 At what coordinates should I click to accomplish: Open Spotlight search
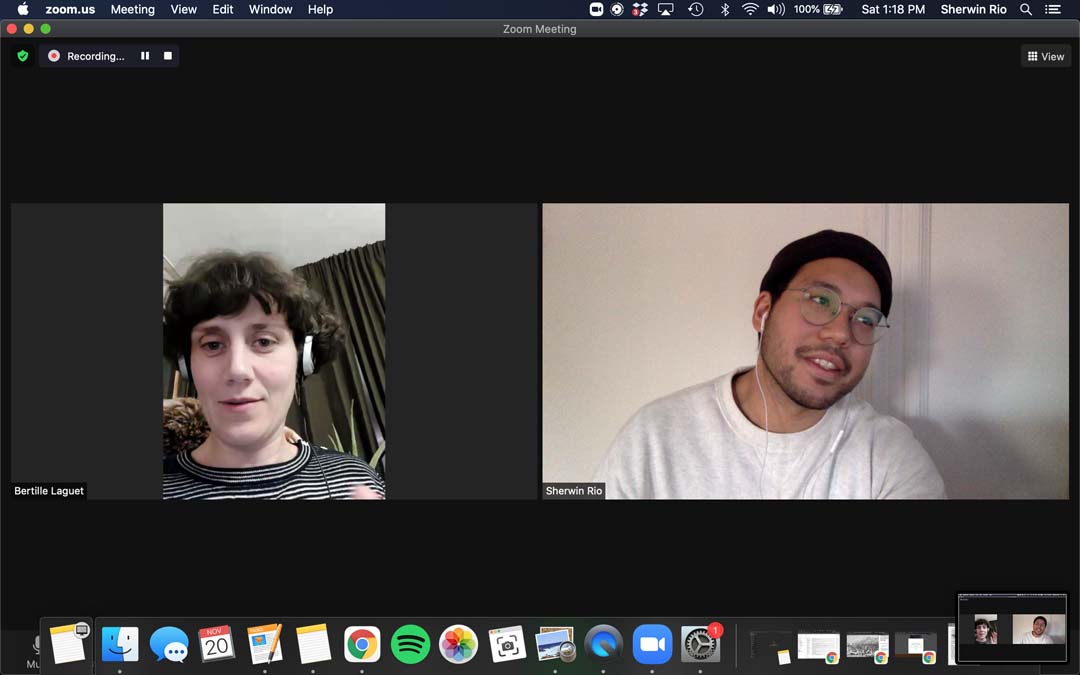(x=1026, y=9)
